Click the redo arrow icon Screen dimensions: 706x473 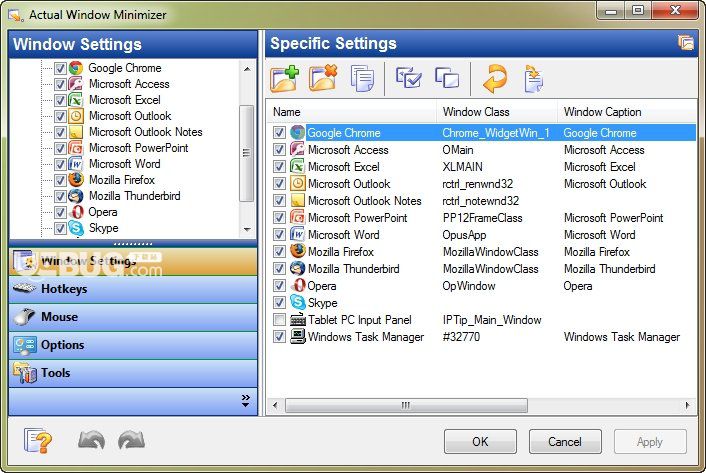pyautogui.click(x=131, y=441)
